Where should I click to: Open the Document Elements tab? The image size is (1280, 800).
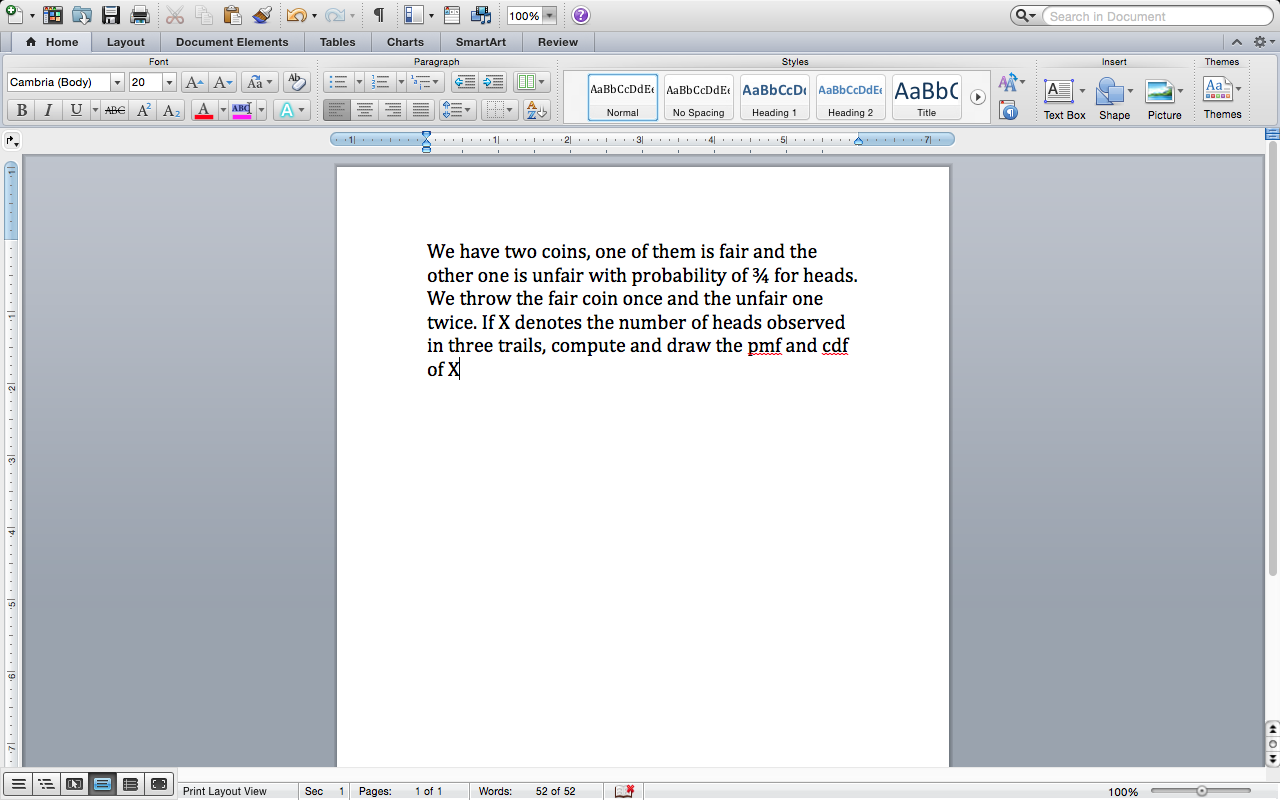click(232, 42)
